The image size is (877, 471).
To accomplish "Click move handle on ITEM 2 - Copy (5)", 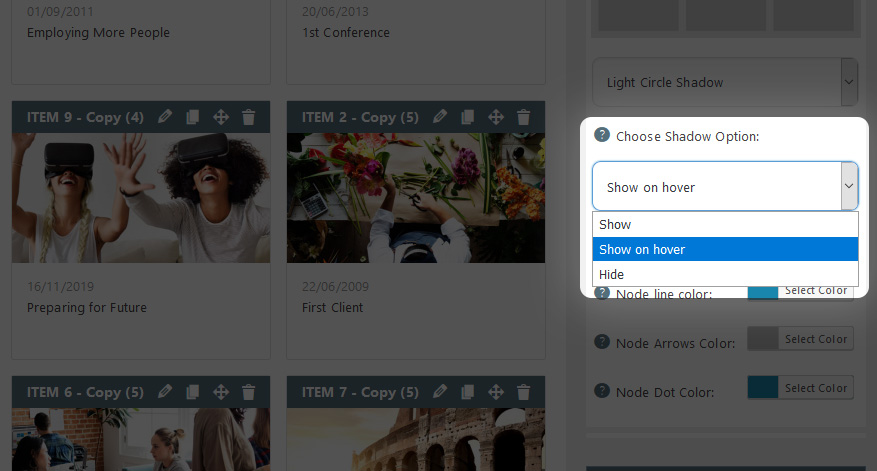I will coord(496,117).
